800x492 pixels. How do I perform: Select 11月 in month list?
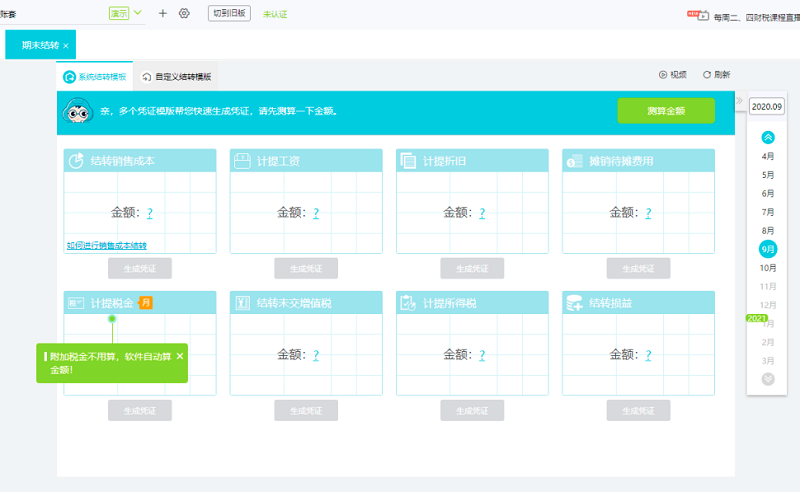click(768, 286)
